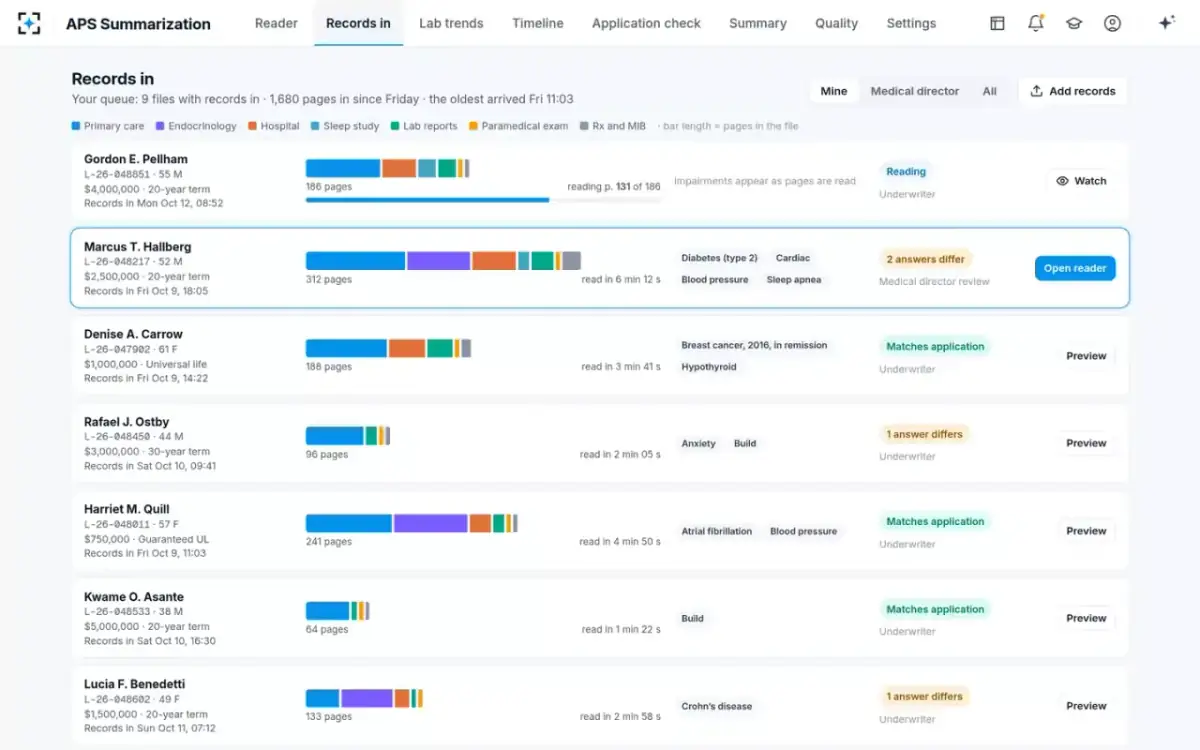1200x750 pixels.
Task: Switch to the Summary tab
Action: pyautogui.click(x=758, y=23)
